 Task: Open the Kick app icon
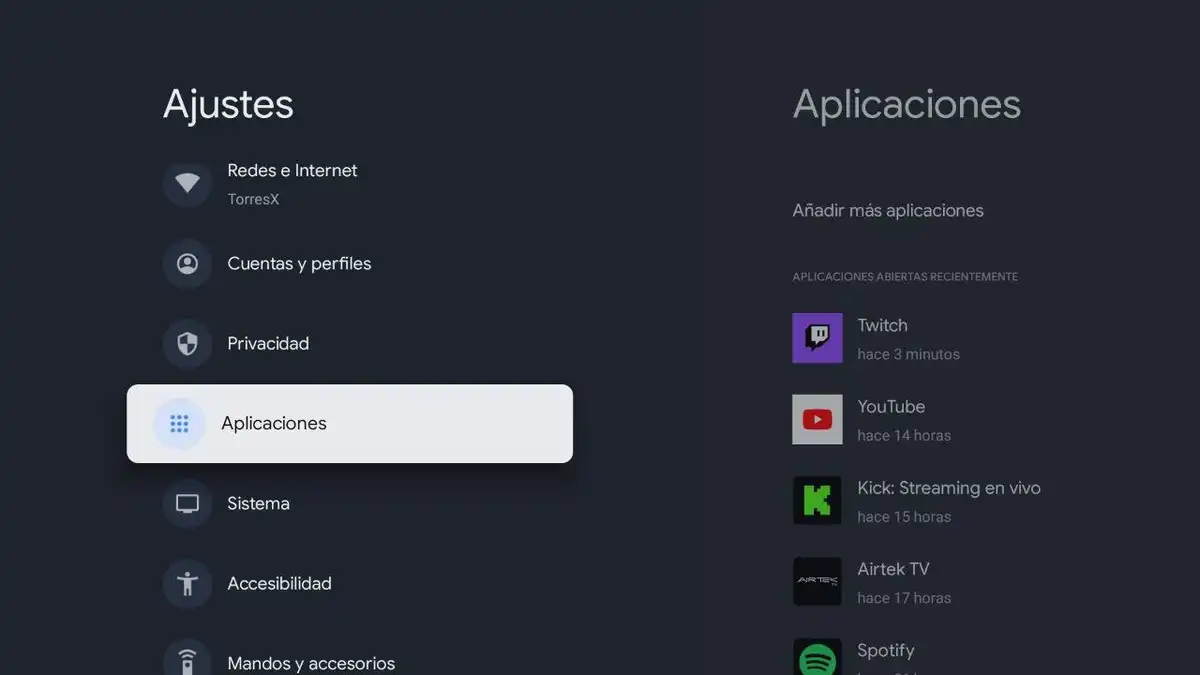[817, 500]
